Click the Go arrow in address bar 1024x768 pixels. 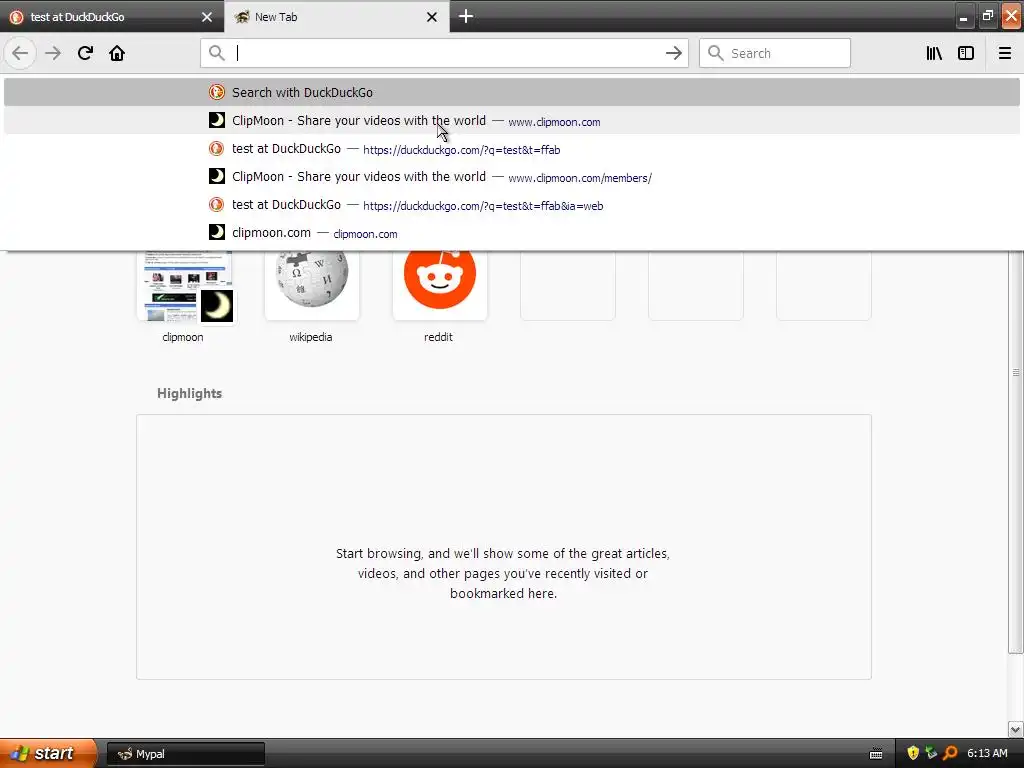point(673,53)
